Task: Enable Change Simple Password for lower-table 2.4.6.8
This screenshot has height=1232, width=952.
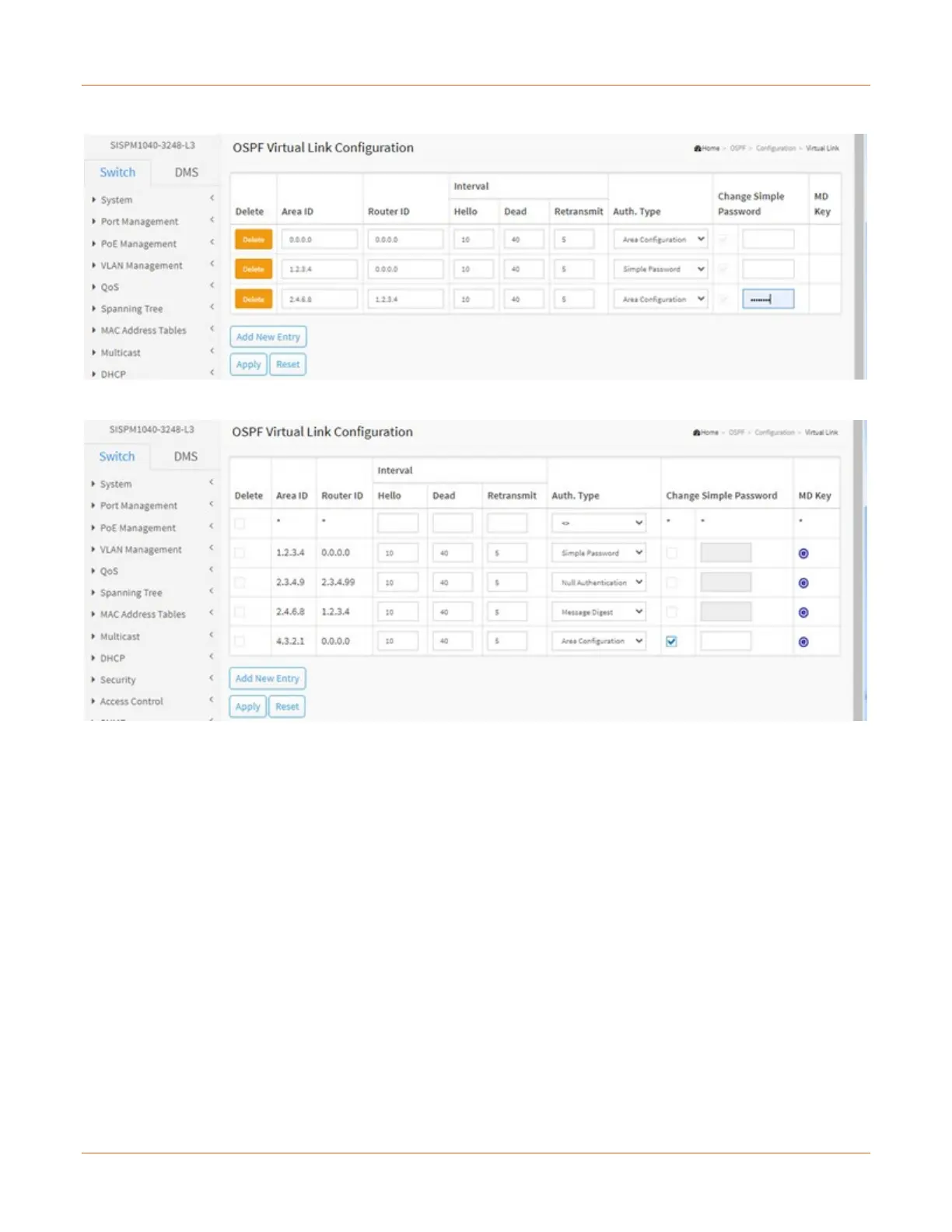Action: click(672, 612)
